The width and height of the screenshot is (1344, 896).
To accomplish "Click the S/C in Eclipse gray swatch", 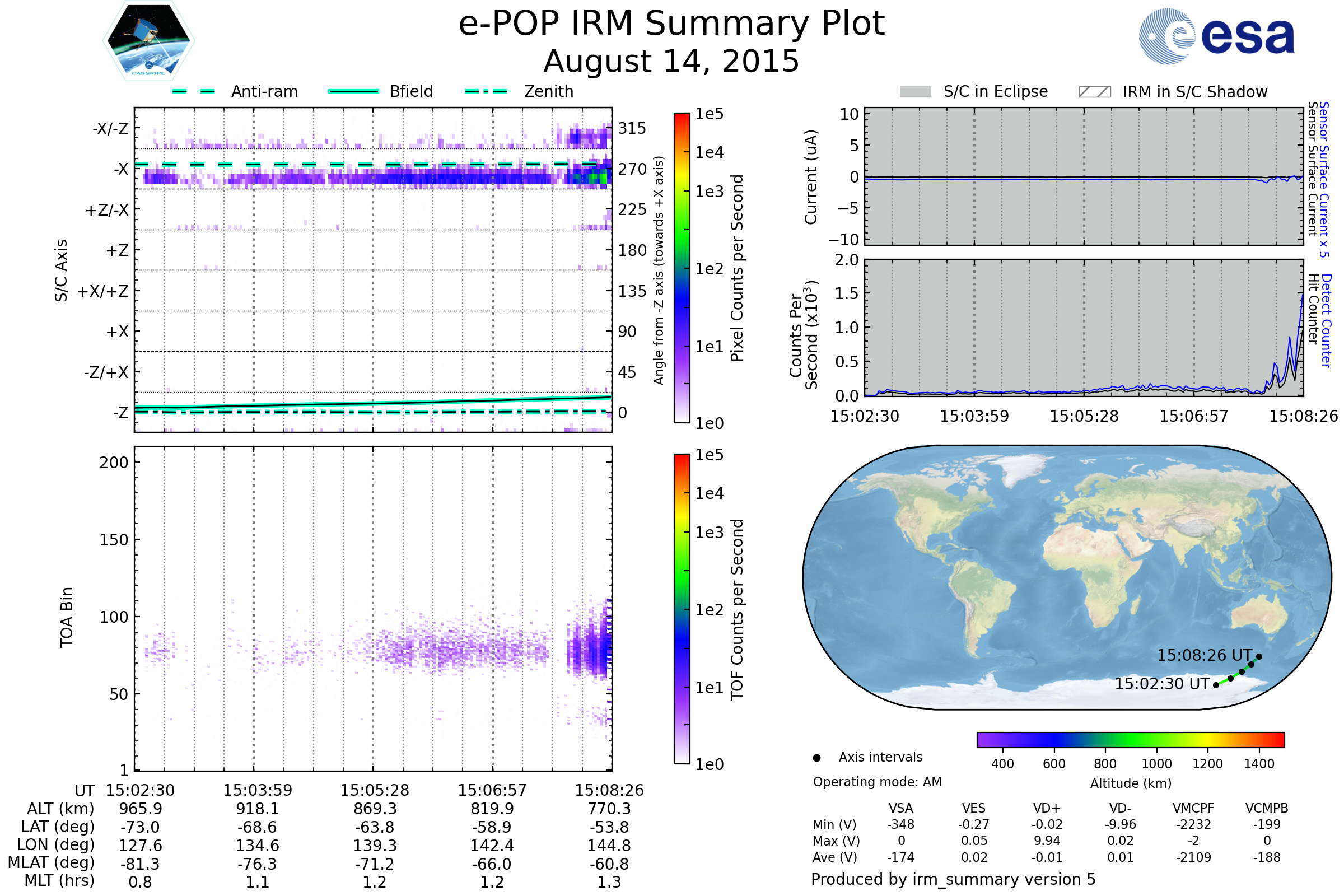I will coord(916,92).
